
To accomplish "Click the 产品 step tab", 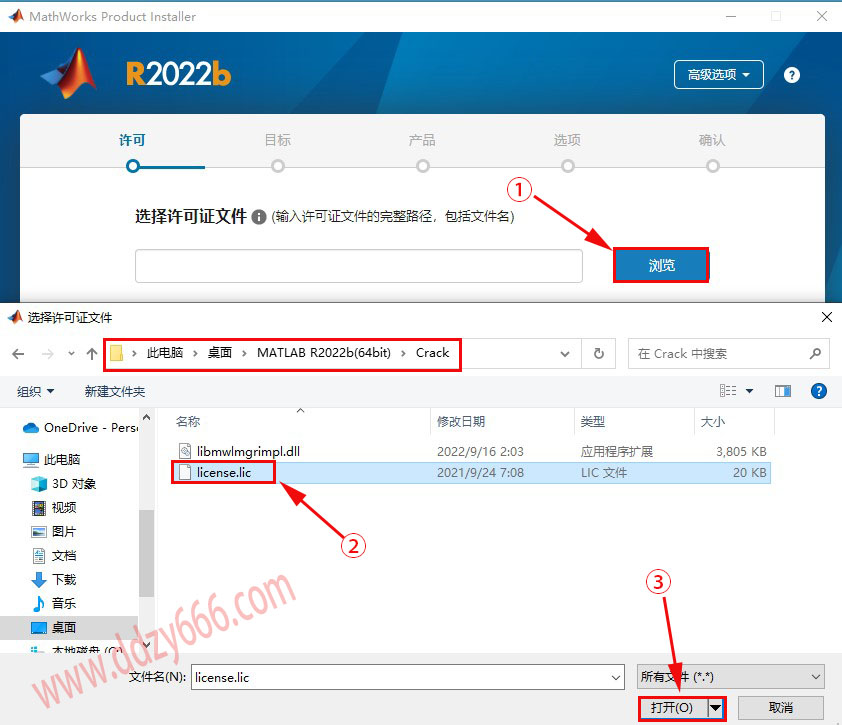I will [422, 141].
